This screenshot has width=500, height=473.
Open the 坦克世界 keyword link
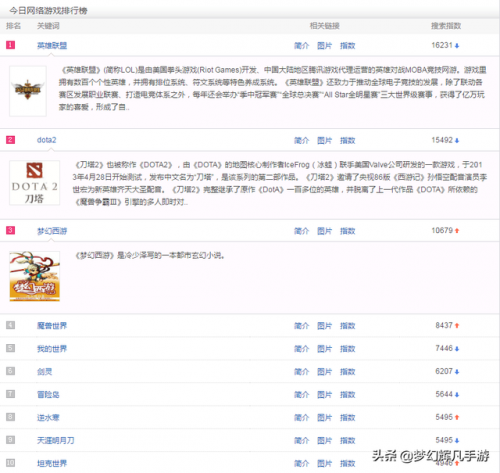[x=52, y=463]
